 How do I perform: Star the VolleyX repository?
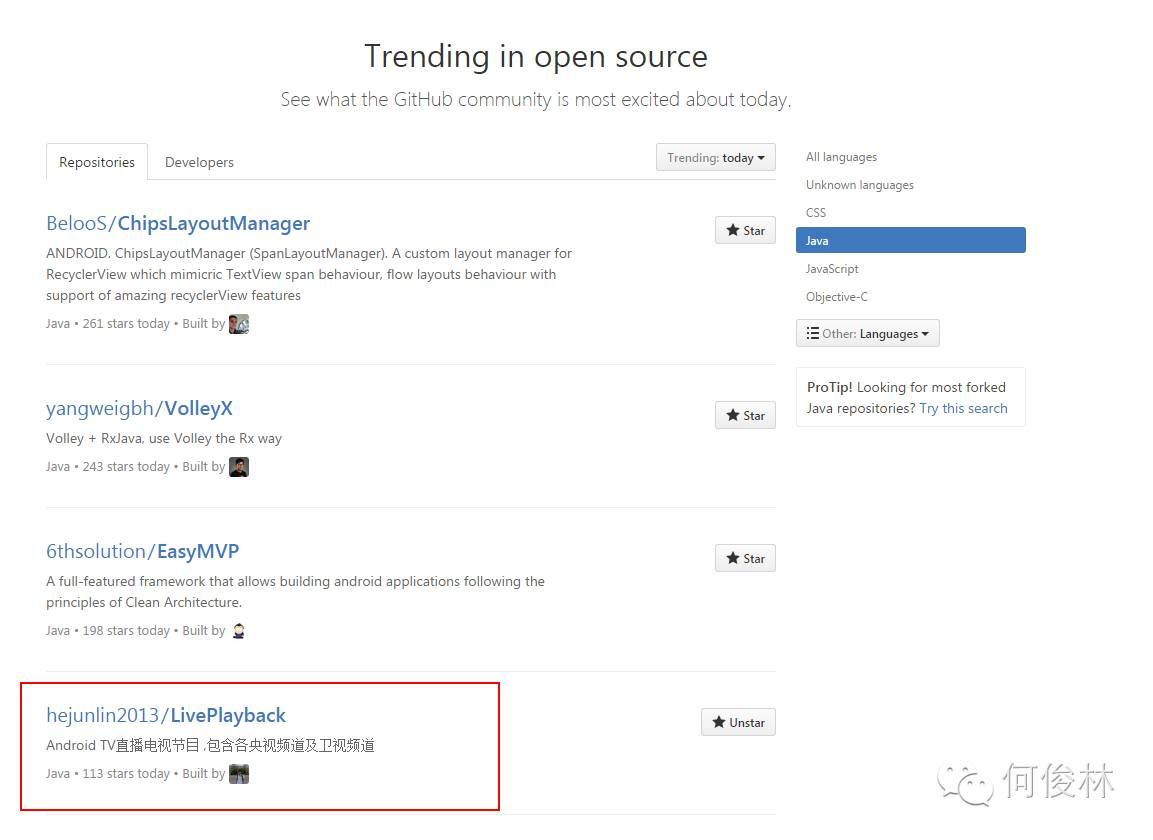pyautogui.click(x=745, y=416)
